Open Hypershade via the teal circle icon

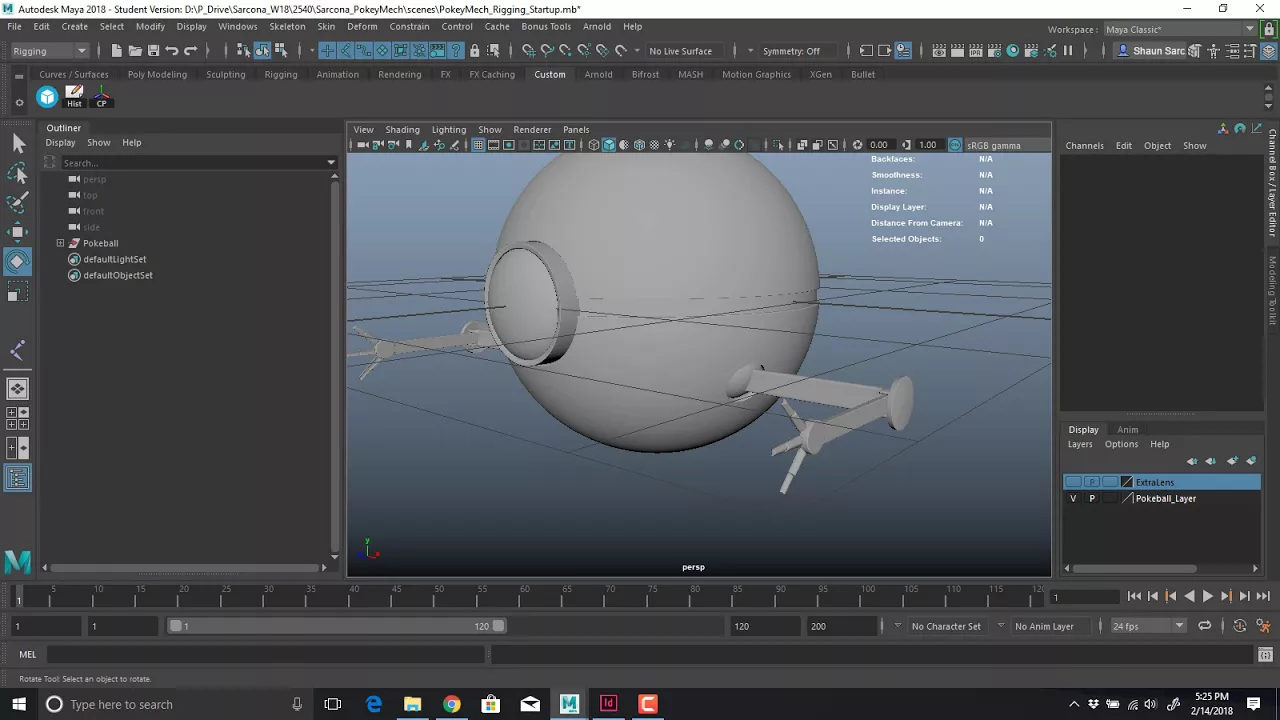click(1012, 51)
